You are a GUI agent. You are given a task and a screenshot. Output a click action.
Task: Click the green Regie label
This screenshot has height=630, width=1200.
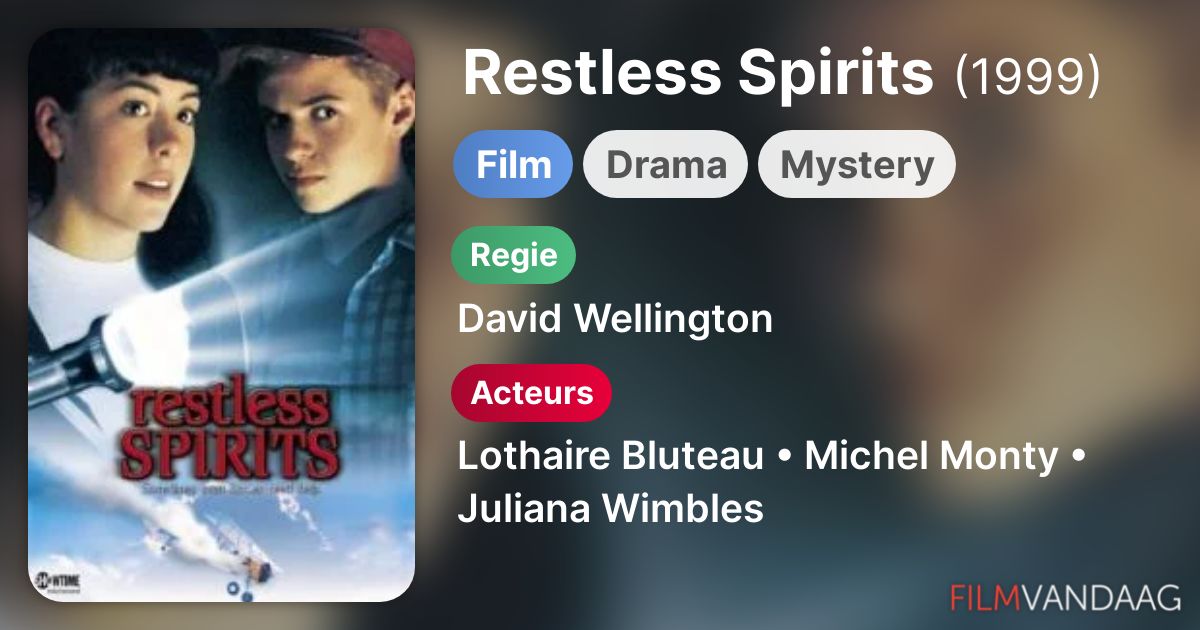[x=514, y=255]
